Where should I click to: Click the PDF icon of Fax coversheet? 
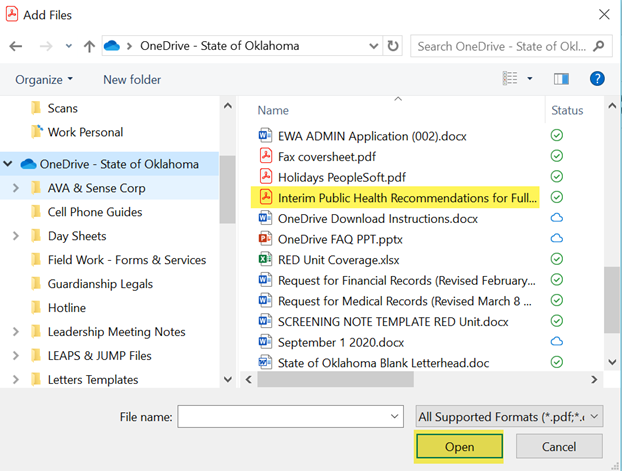point(265,156)
